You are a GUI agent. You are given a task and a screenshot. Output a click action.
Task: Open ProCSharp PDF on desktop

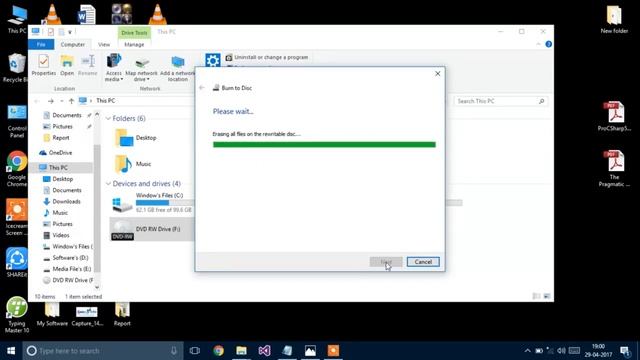pos(614,116)
